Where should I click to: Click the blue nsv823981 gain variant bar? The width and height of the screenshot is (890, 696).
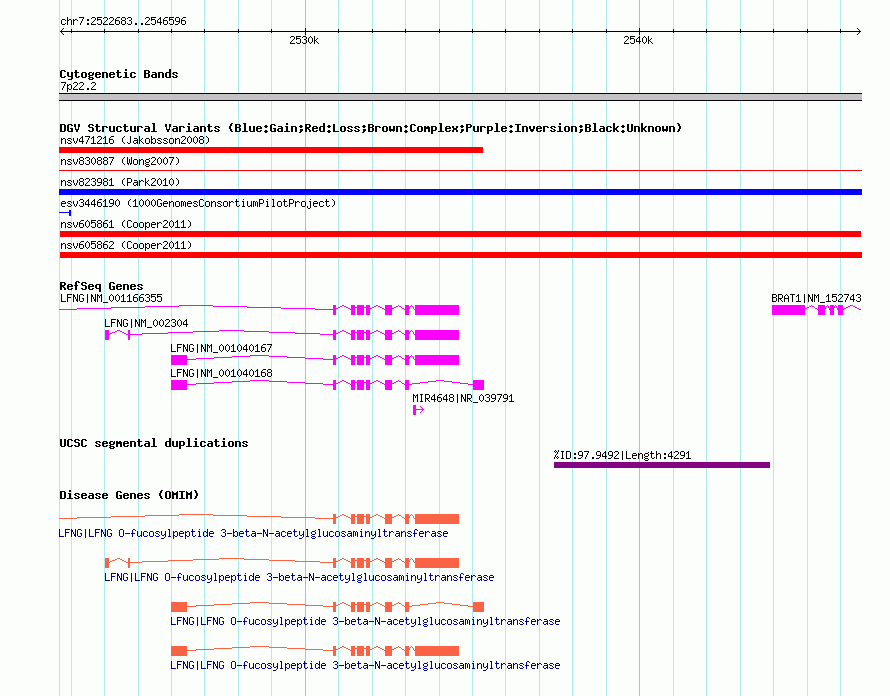click(x=460, y=192)
